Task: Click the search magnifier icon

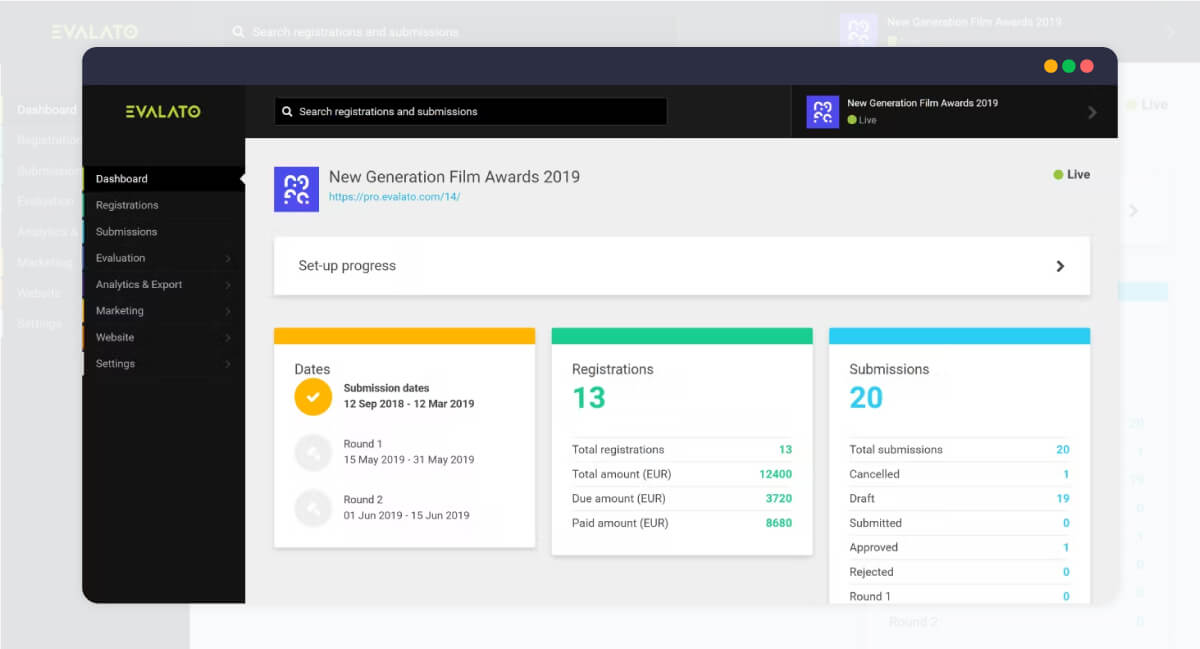Action: (289, 111)
